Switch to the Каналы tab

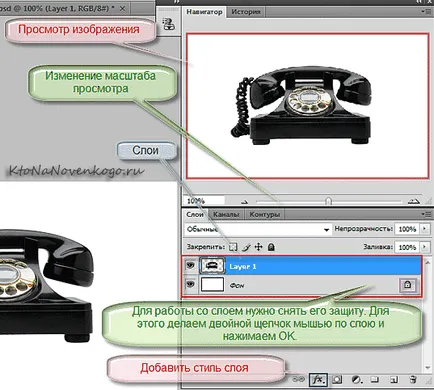pos(226,214)
